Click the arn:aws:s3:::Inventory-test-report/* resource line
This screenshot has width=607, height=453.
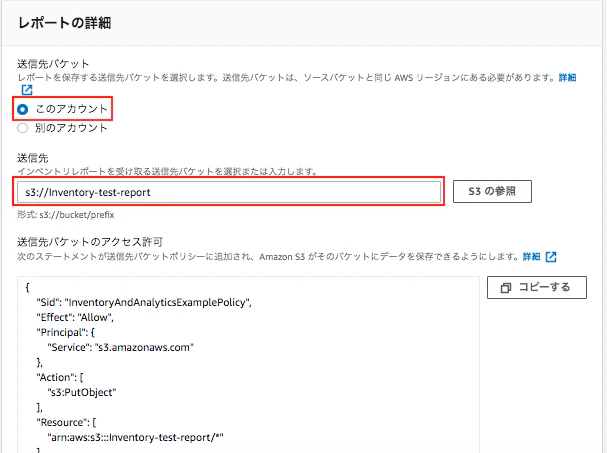[135, 438]
